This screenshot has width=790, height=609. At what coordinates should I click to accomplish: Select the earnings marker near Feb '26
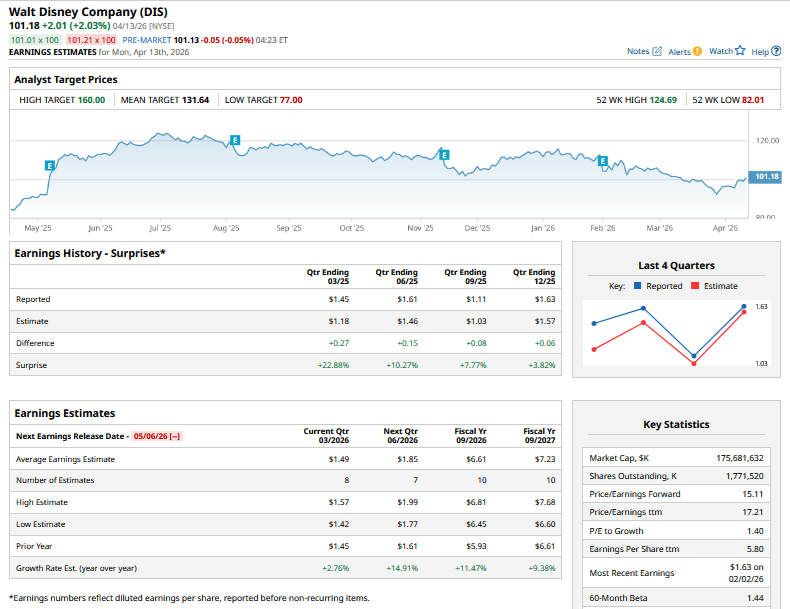click(x=602, y=160)
